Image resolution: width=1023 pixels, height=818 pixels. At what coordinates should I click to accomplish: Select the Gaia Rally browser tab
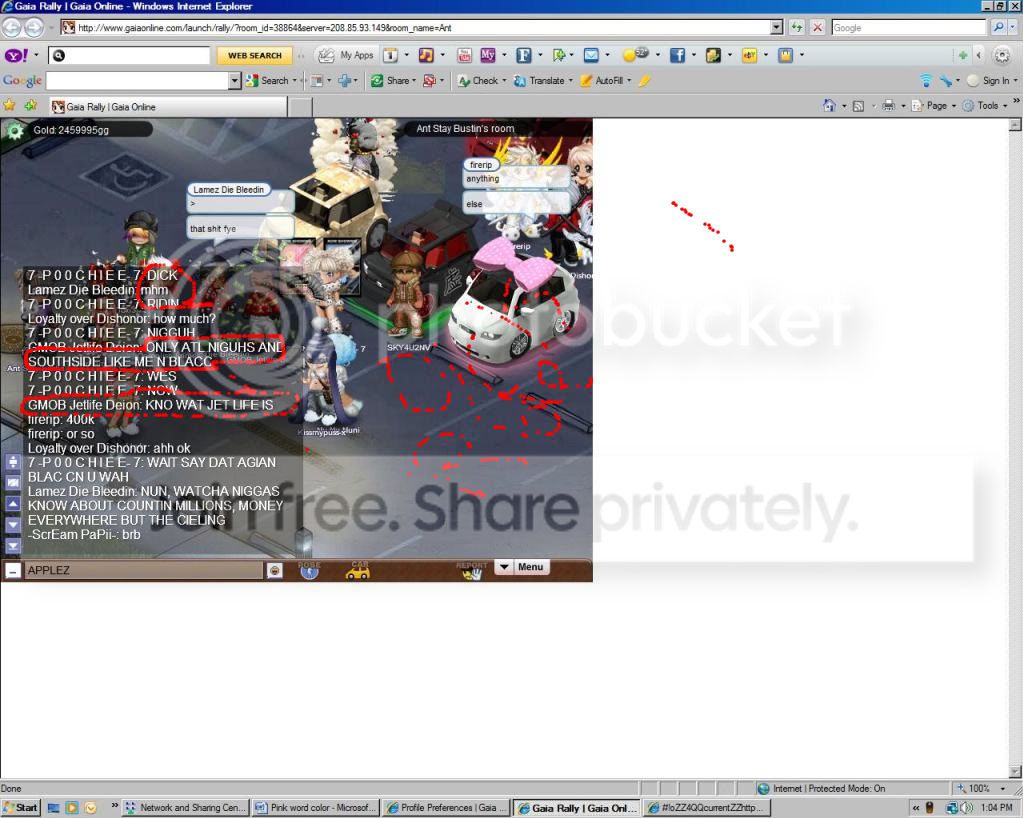click(x=168, y=107)
